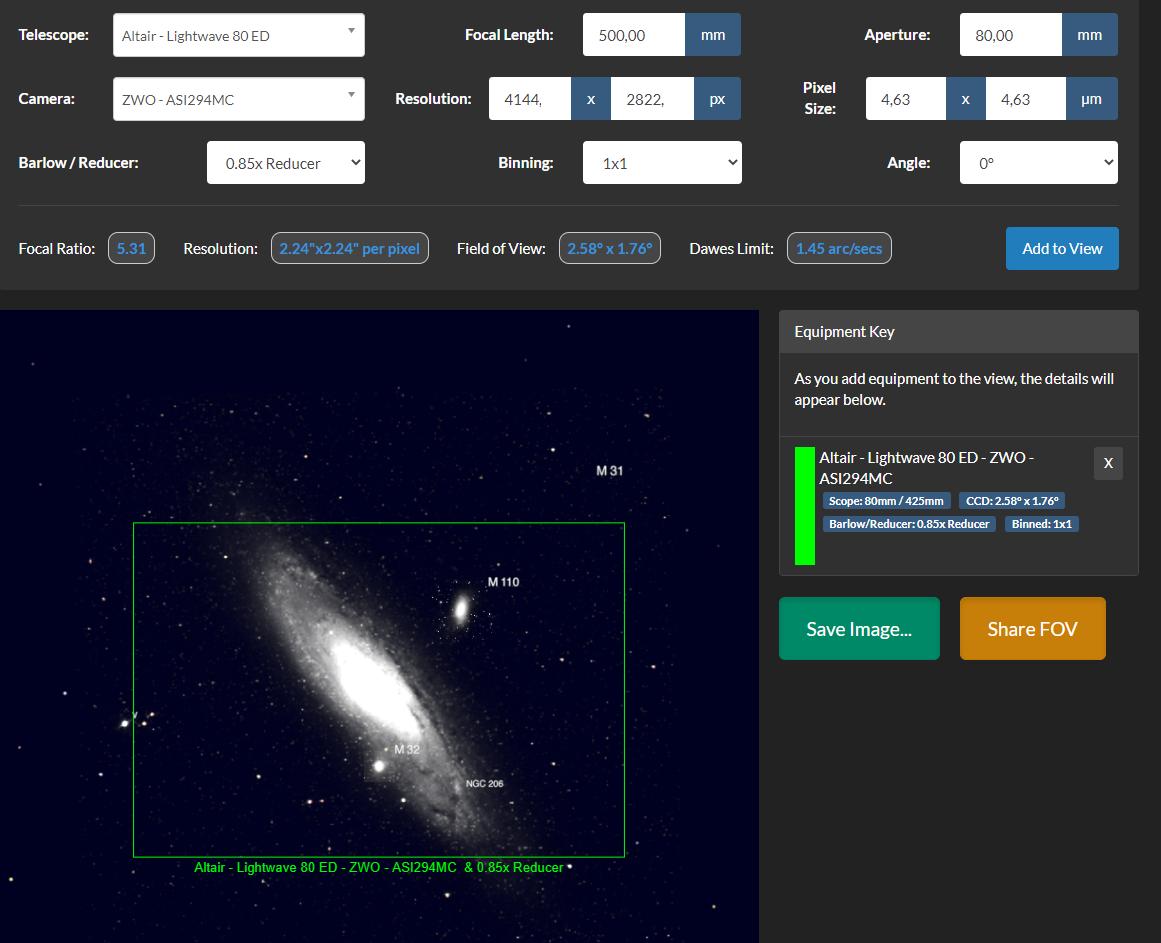Click the mm unit next to Aperture

pos(1090,35)
